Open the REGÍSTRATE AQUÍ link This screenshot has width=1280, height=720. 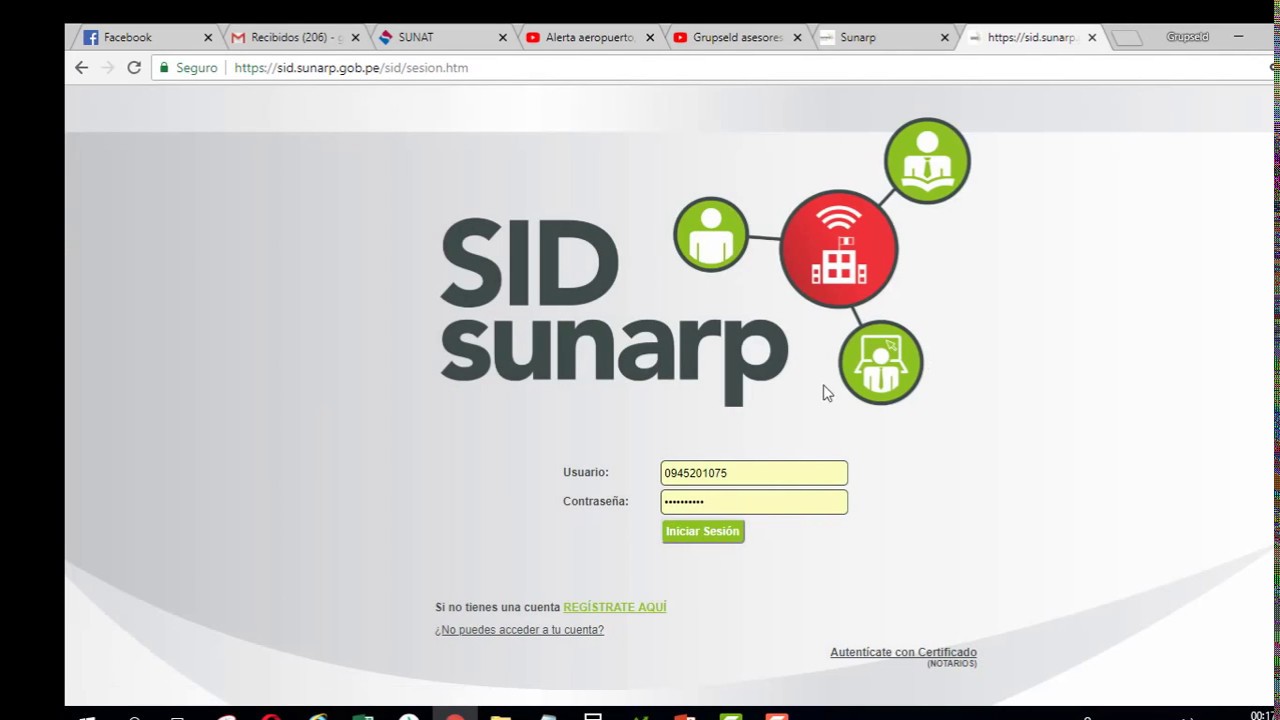click(615, 608)
